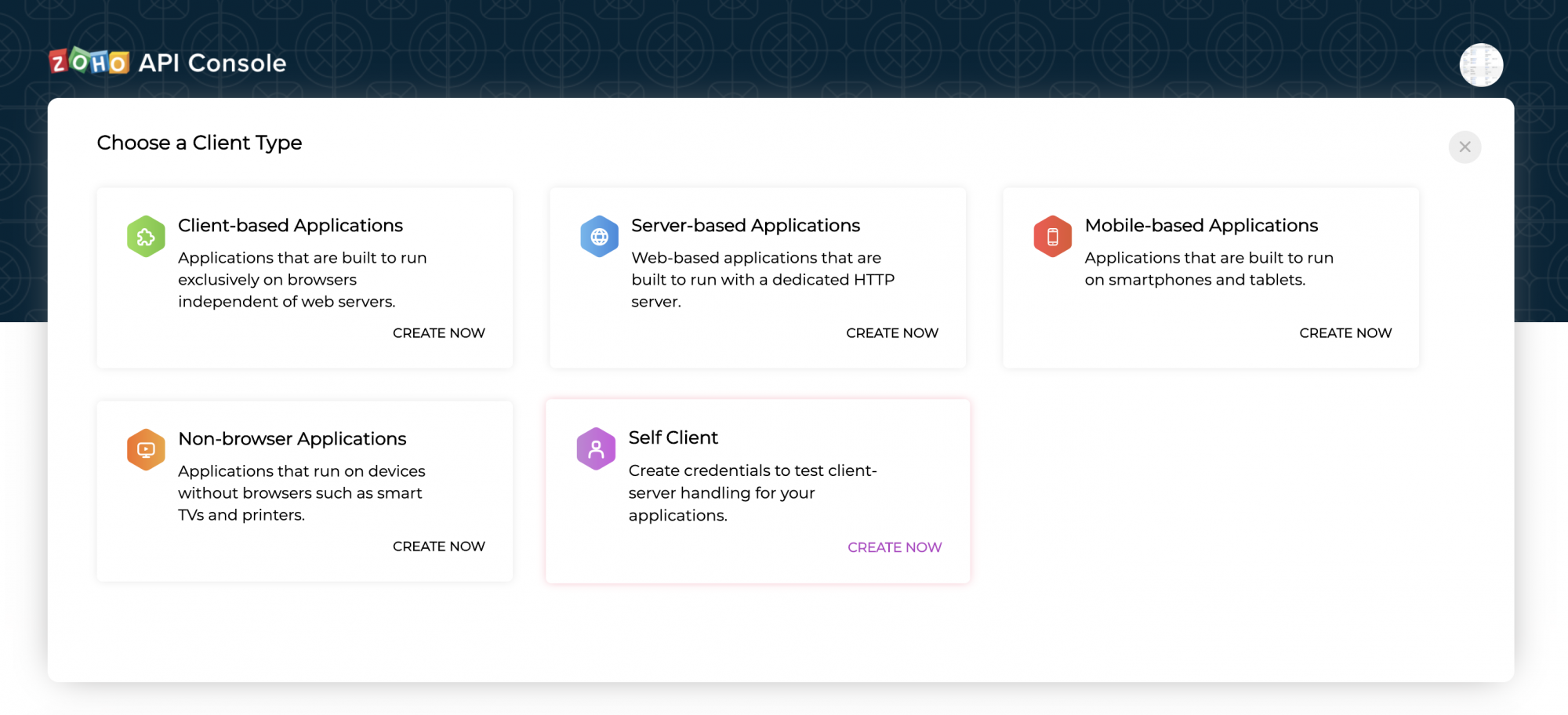The width and height of the screenshot is (1568, 715).
Task: Click the green Client-based Applications hexagon icon
Action: pyautogui.click(x=146, y=237)
